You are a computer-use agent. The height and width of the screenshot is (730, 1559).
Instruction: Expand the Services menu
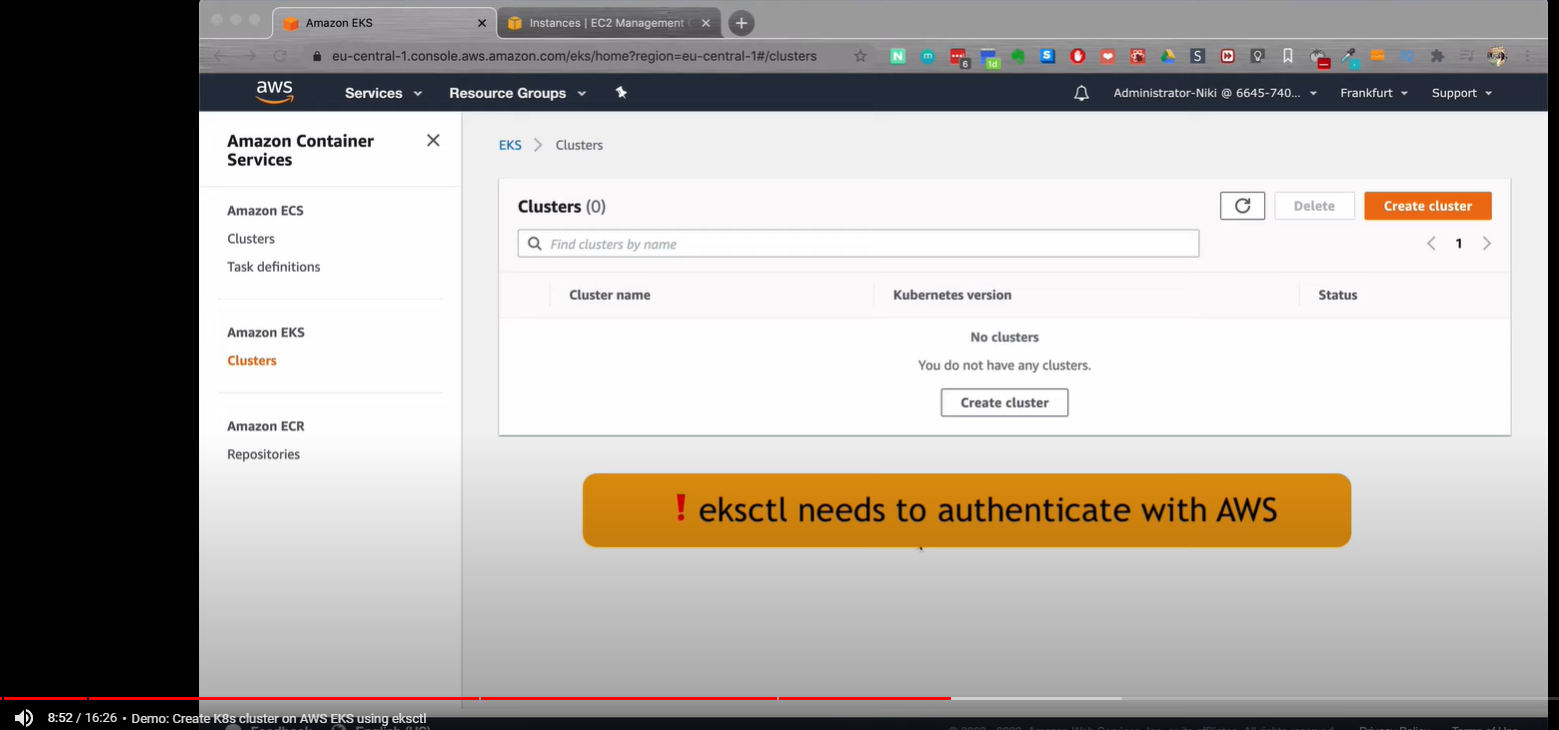383,93
